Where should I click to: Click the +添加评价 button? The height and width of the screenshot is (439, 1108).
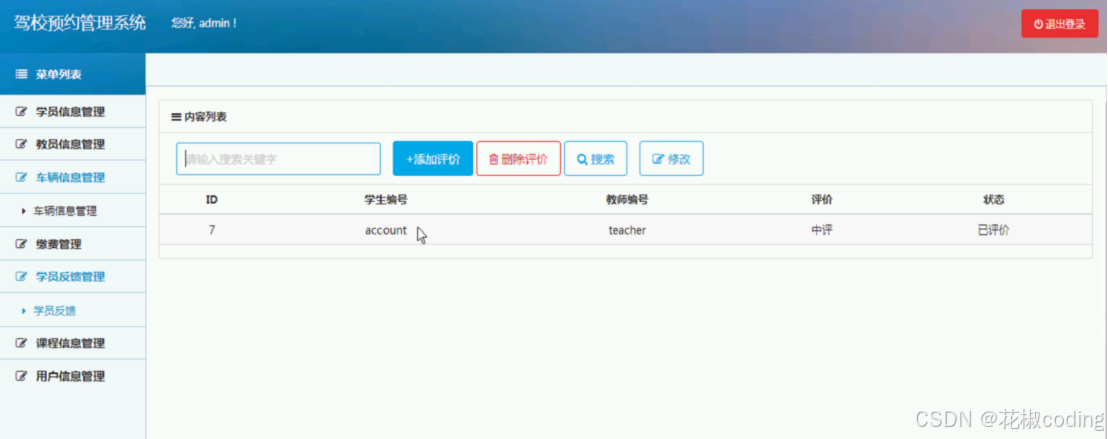(x=432, y=158)
